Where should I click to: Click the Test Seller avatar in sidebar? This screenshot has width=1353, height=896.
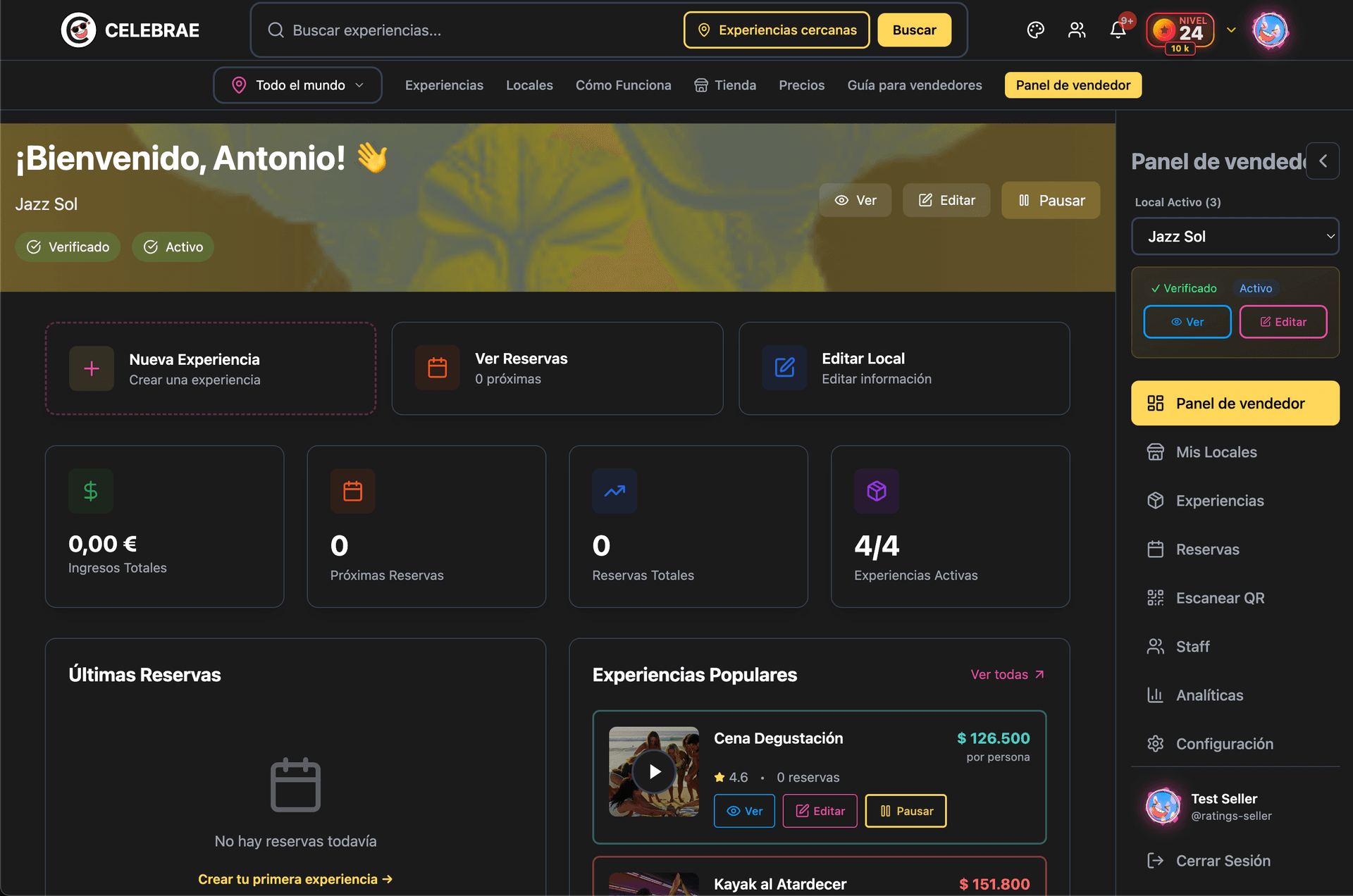coord(1163,807)
